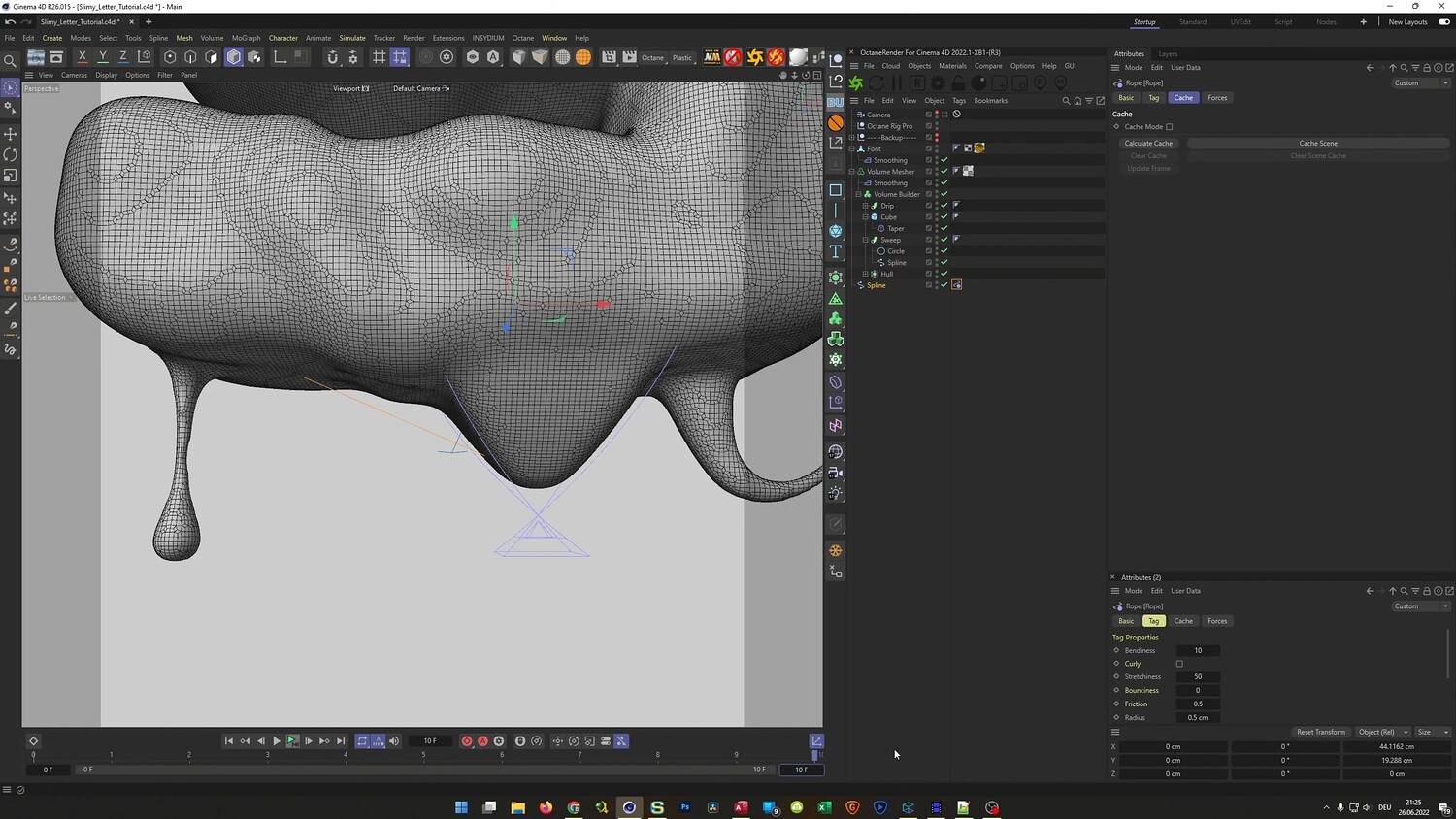Viewport: 1456px width, 819px height.
Task: Collapse the Sweep object tree node
Action: pos(866,240)
